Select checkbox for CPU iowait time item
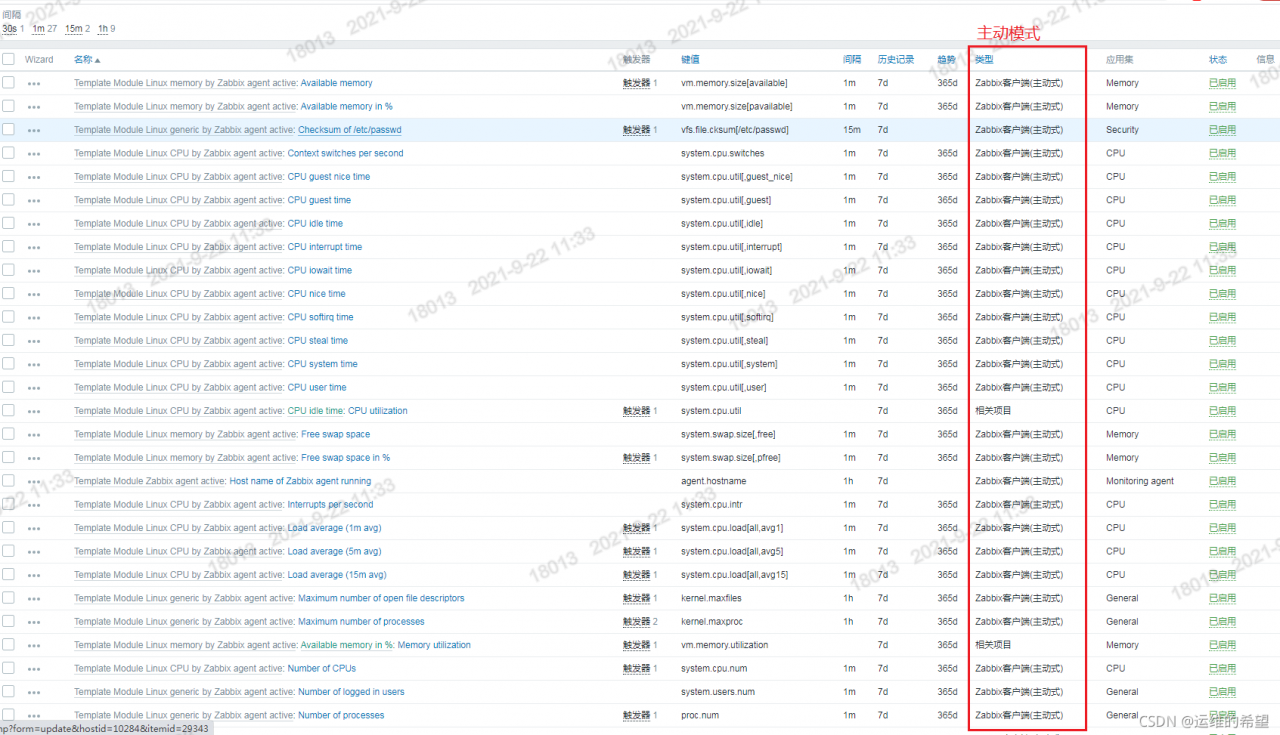 pyautogui.click(x=8, y=270)
